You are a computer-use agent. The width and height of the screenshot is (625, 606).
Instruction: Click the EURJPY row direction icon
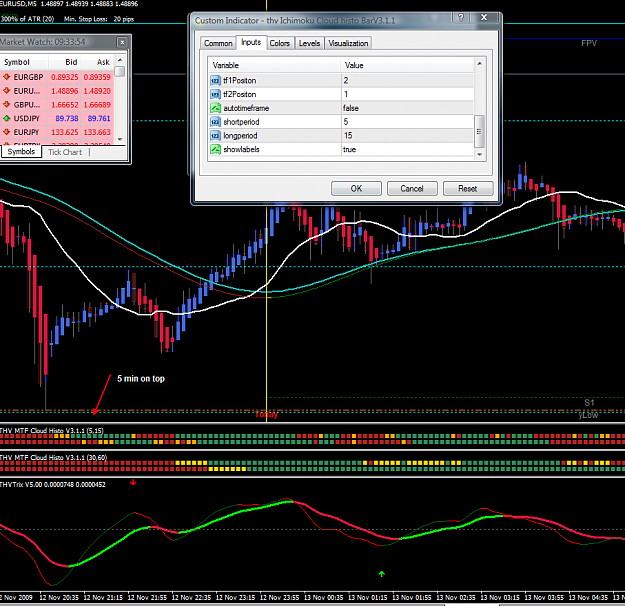6,132
